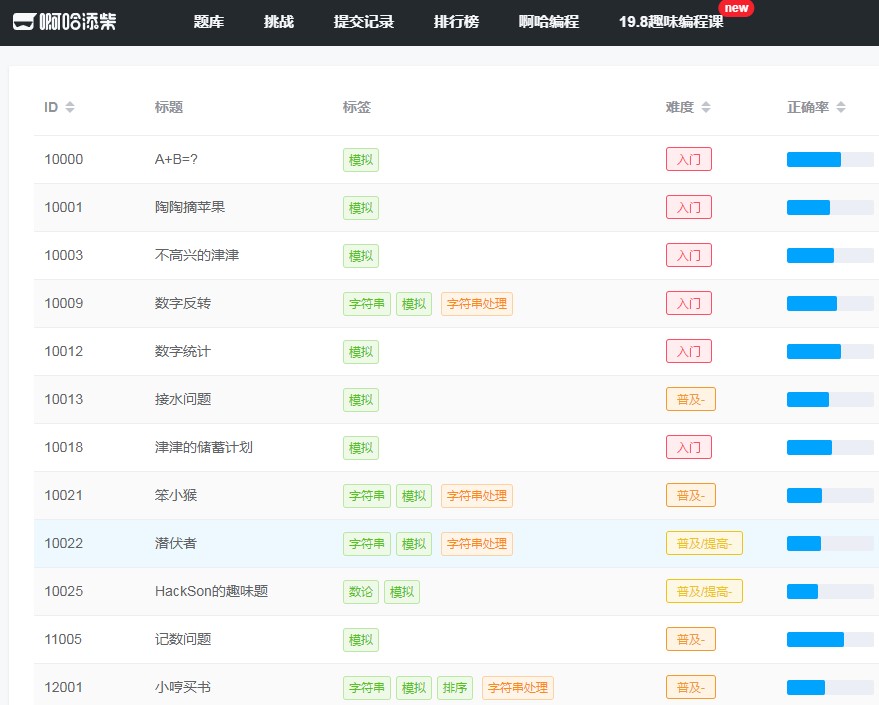The width and height of the screenshot is (879, 705).
Task: Click 模拟 tag in 陶陶摘苹果 row
Action: click(360, 208)
